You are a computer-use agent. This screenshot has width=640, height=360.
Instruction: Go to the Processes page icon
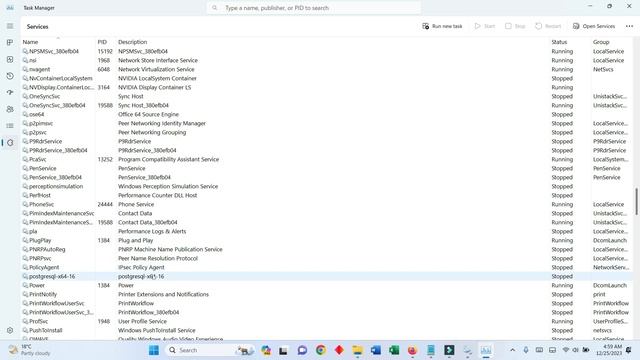pos(10,42)
